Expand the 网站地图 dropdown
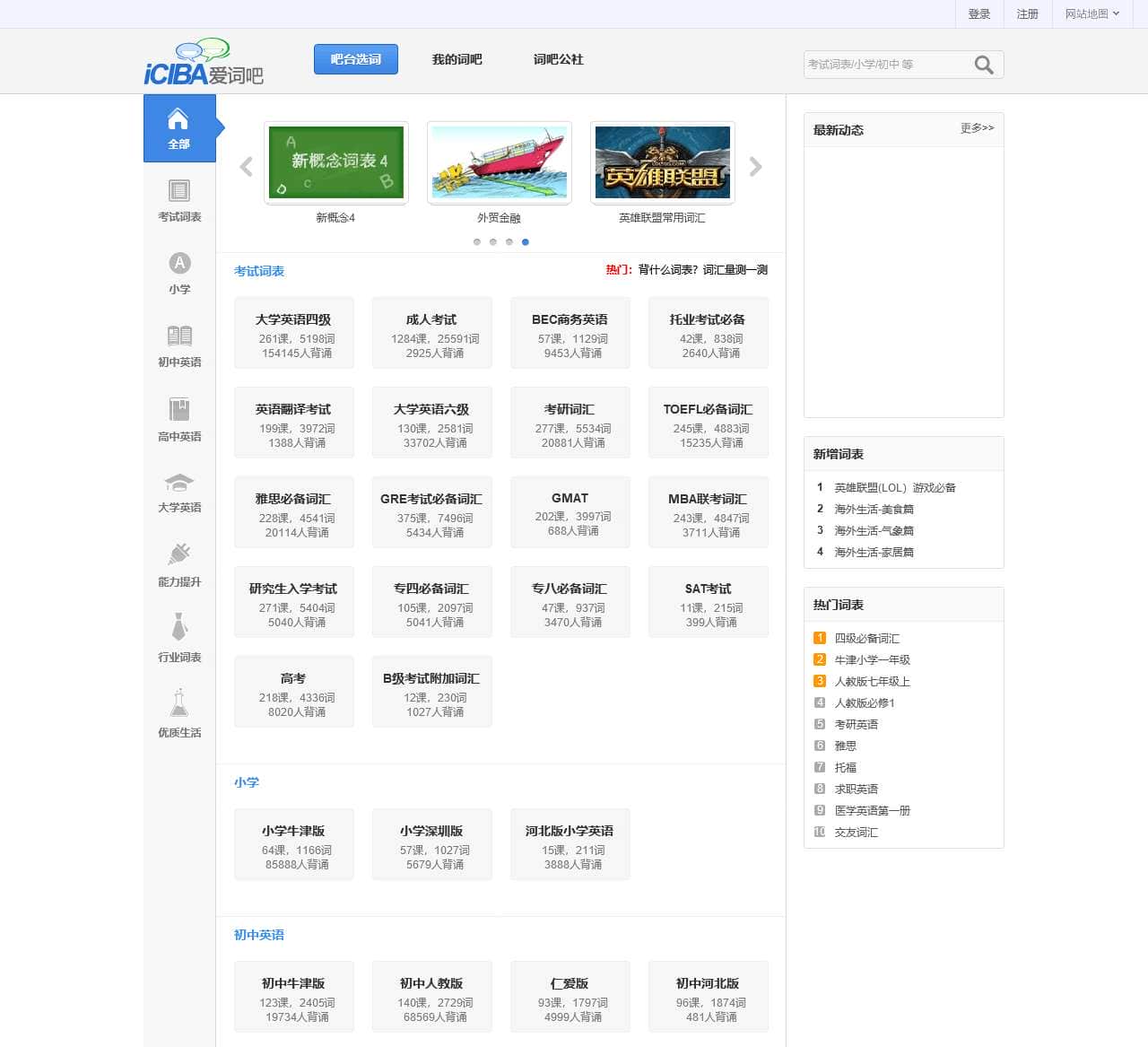 (1092, 14)
